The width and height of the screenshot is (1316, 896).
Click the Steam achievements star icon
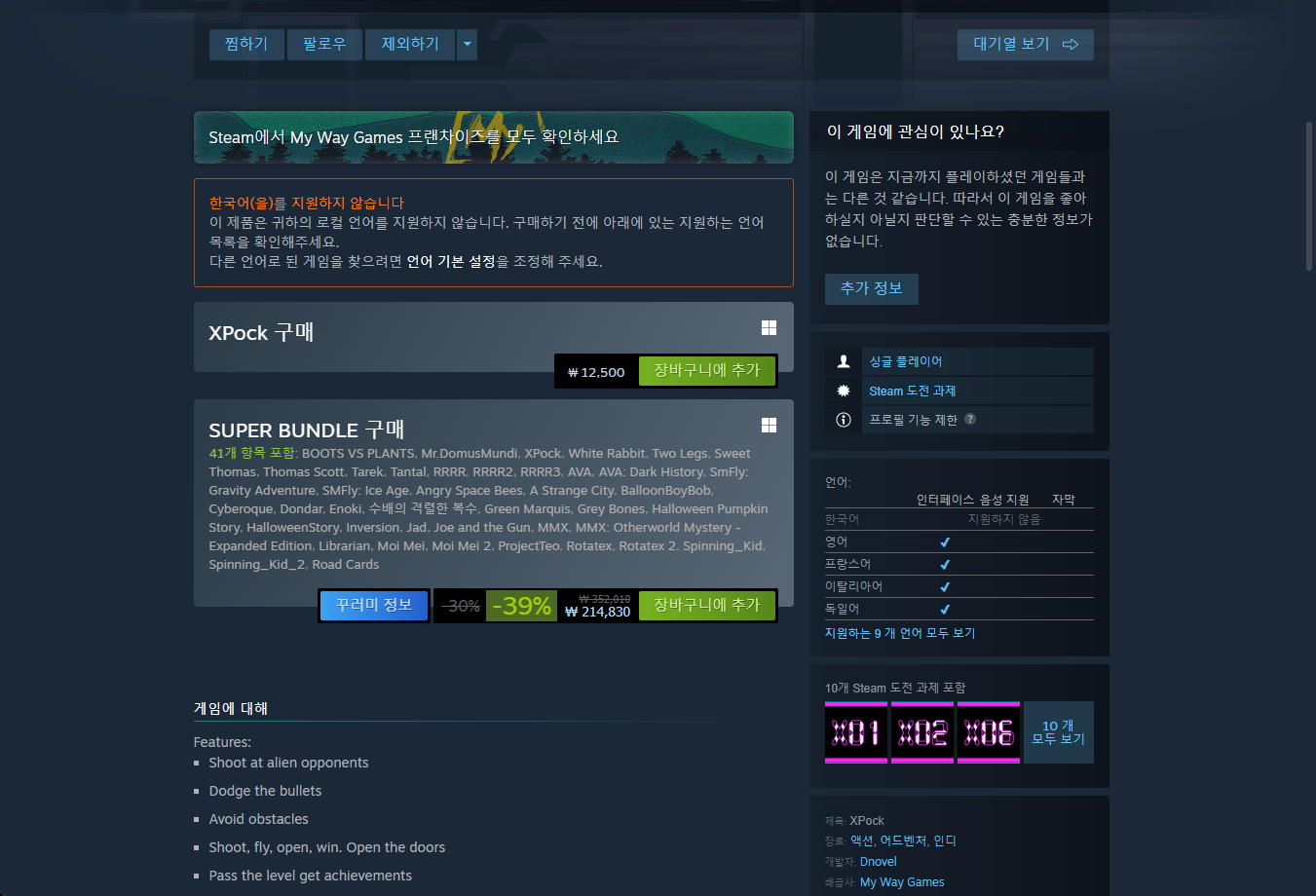(x=844, y=391)
